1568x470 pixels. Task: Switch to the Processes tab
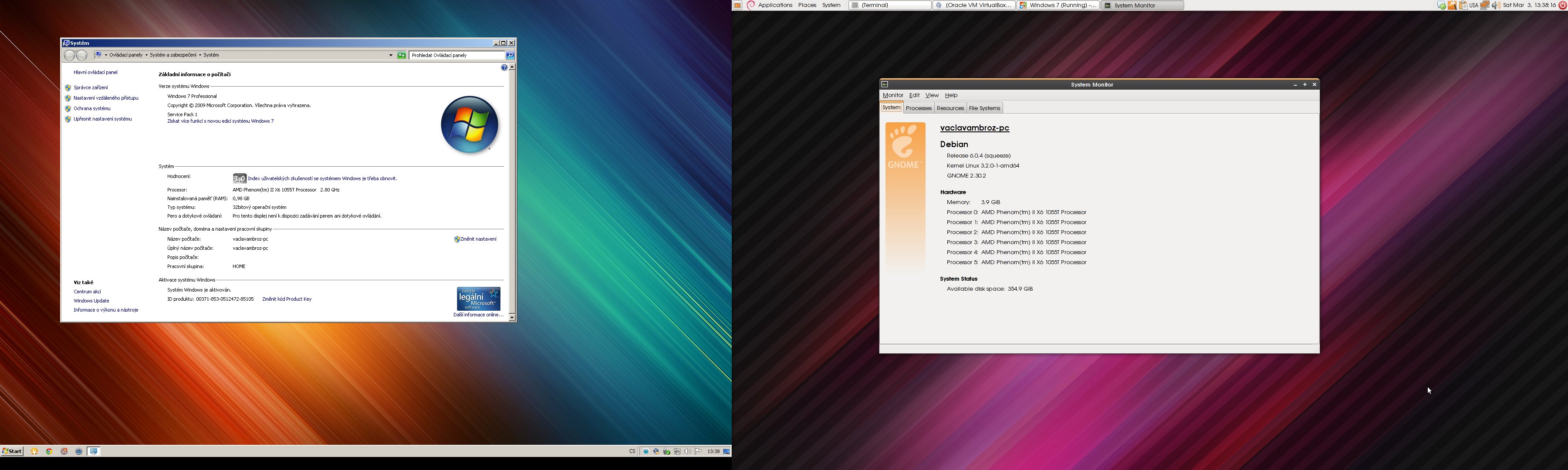coord(919,108)
